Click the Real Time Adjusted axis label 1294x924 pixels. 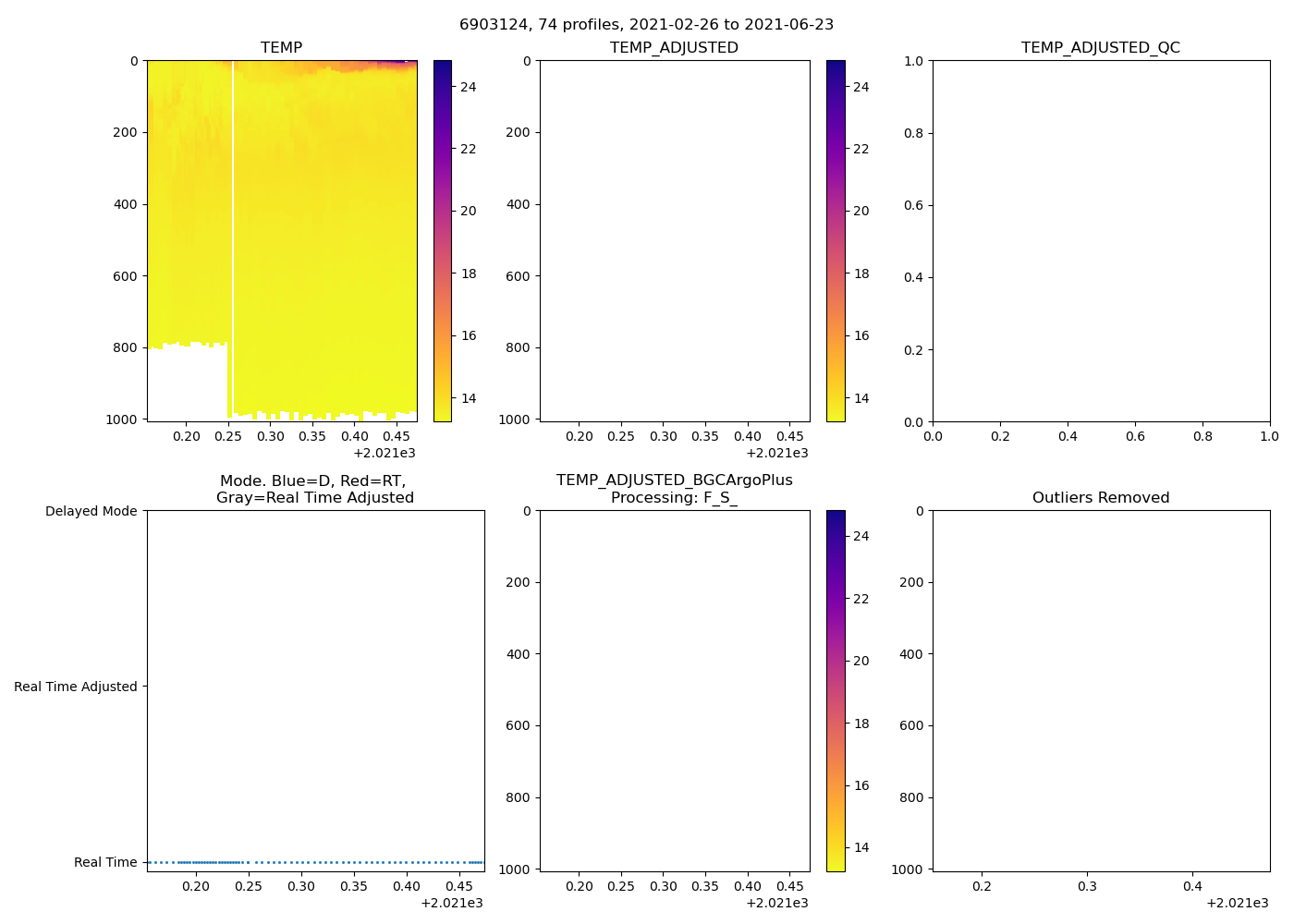75,687
